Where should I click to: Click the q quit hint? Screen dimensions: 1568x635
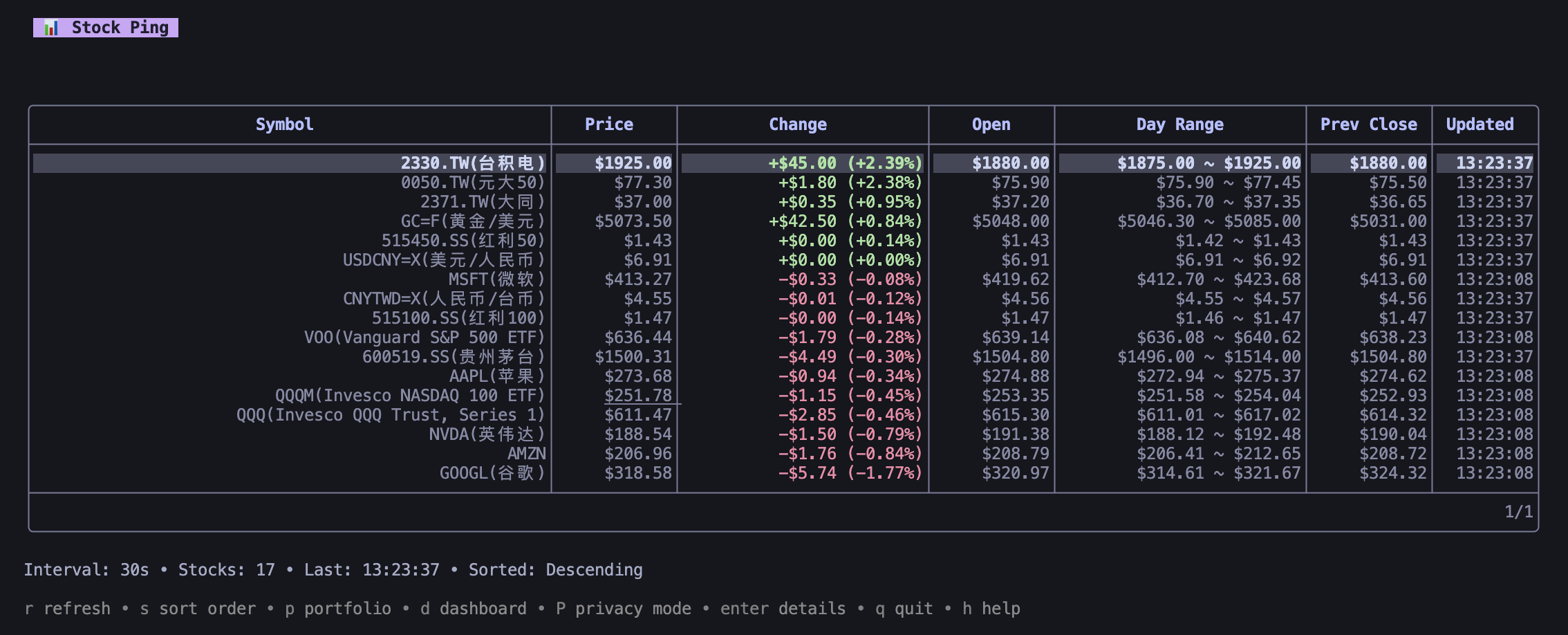pyautogui.click(x=904, y=609)
